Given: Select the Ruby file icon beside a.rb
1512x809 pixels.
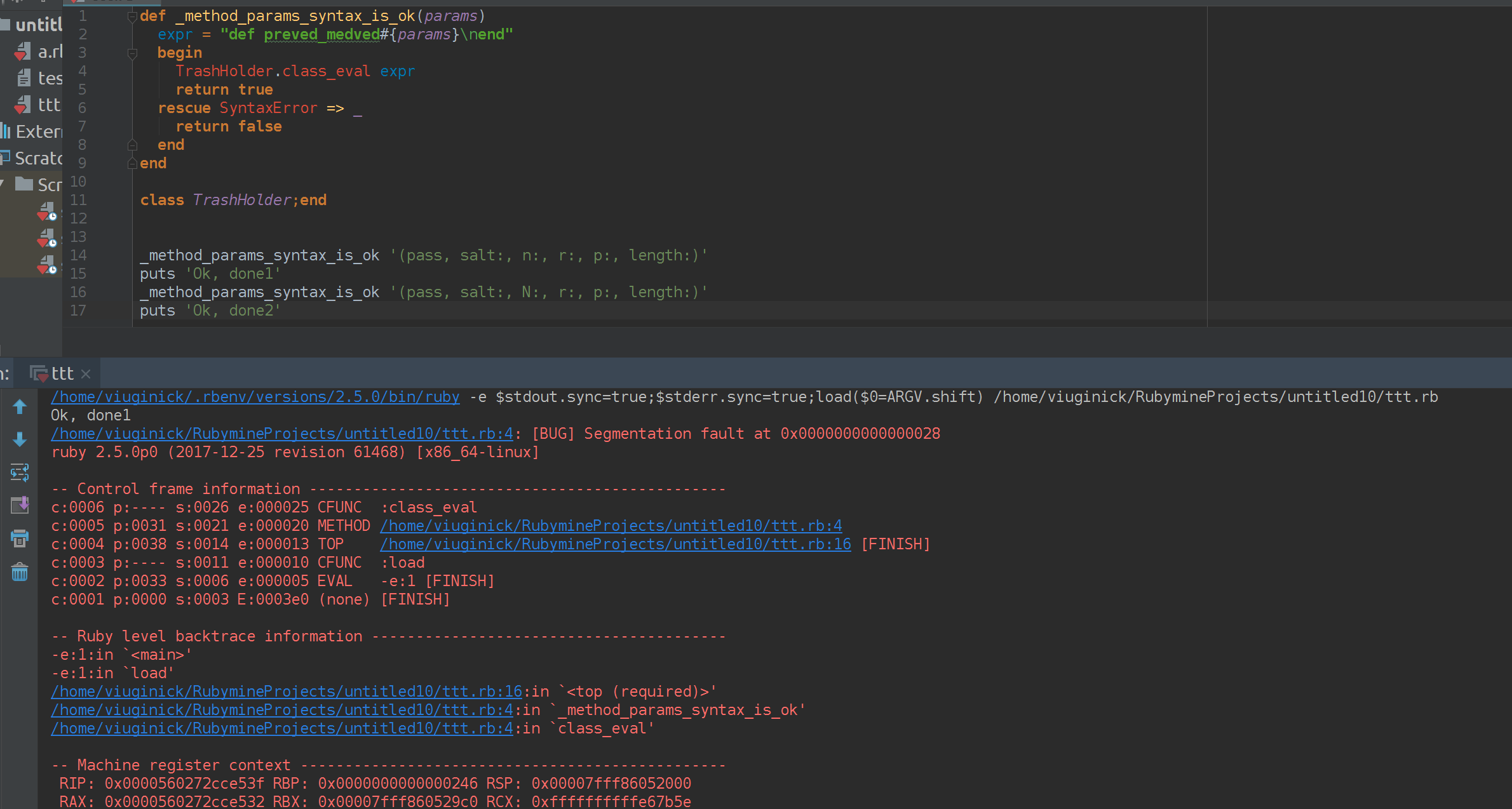Looking at the screenshot, I should (x=24, y=51).
